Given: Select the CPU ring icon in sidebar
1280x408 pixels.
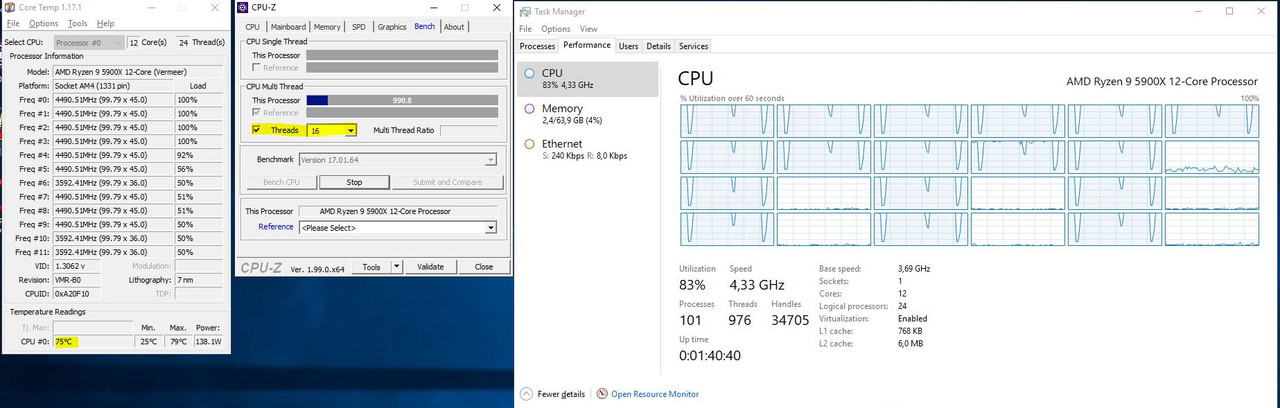Looking at the screenshot, I should [x=529, y=73].
